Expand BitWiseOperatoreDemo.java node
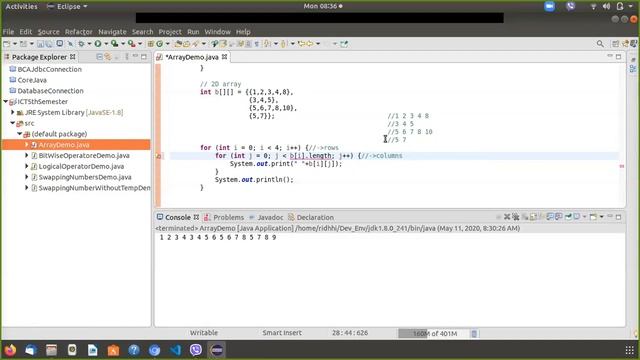The image size is (640, 360). [x=27, y=156]
